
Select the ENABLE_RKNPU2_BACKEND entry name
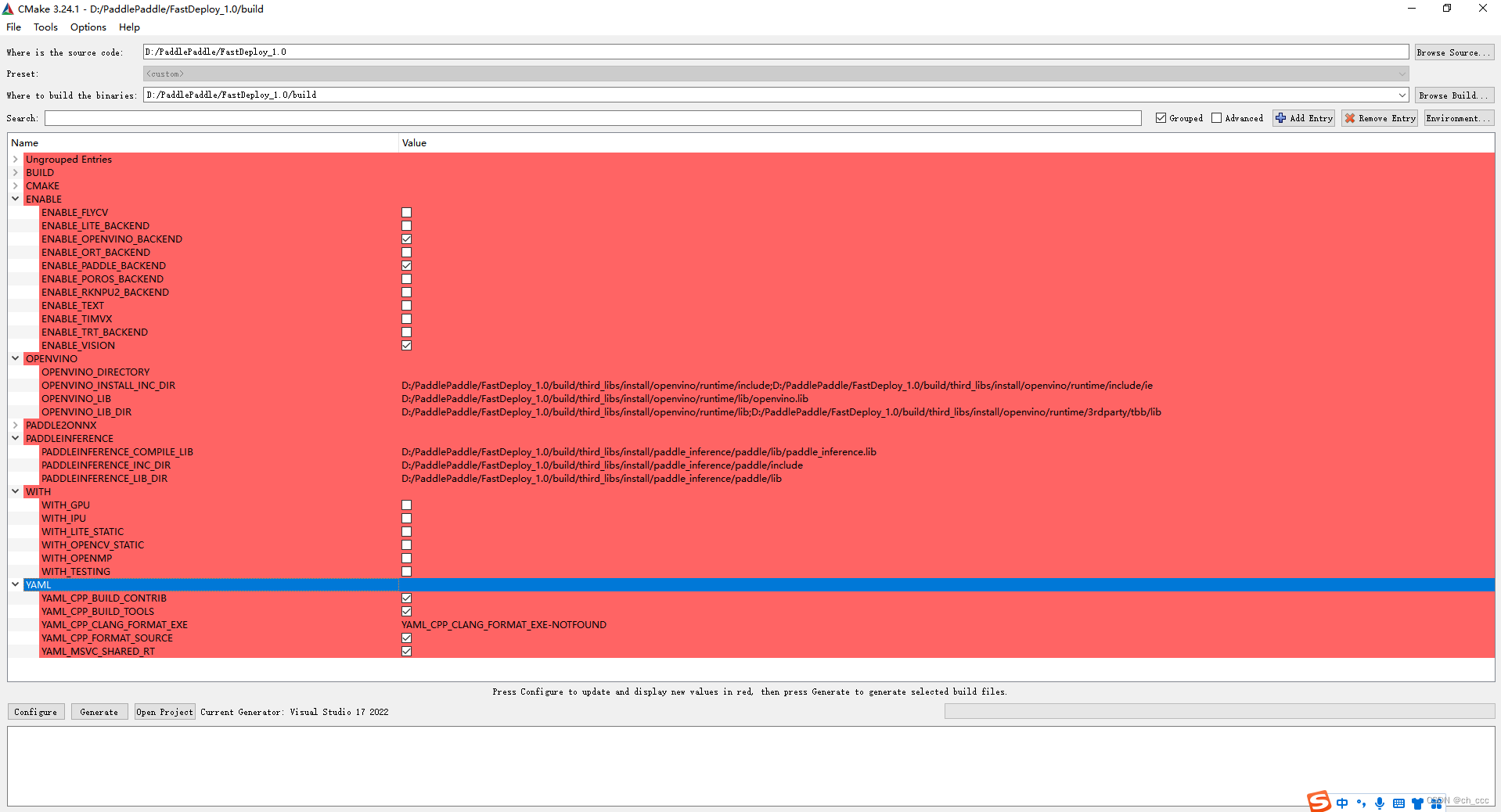pyautogui.click(x=105, y=293)
